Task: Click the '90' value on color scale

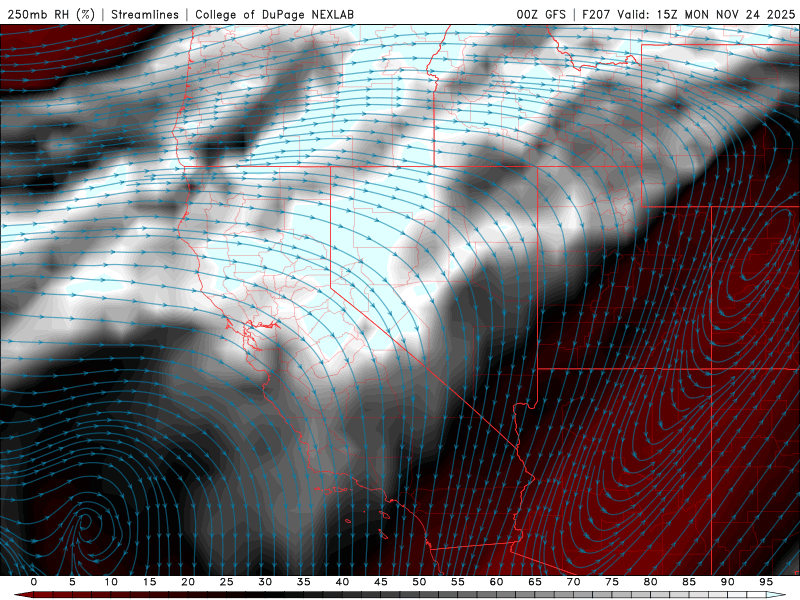Action: coord(728,582)
